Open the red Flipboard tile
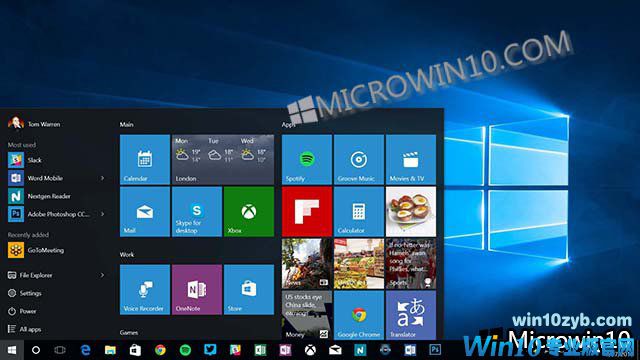The image size is (640, 360). (307, 211)
